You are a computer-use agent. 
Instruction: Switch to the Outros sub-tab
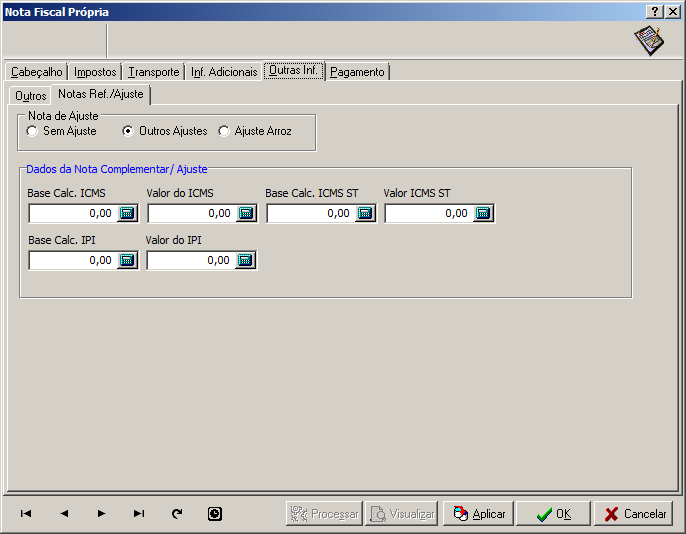[30, 96]
